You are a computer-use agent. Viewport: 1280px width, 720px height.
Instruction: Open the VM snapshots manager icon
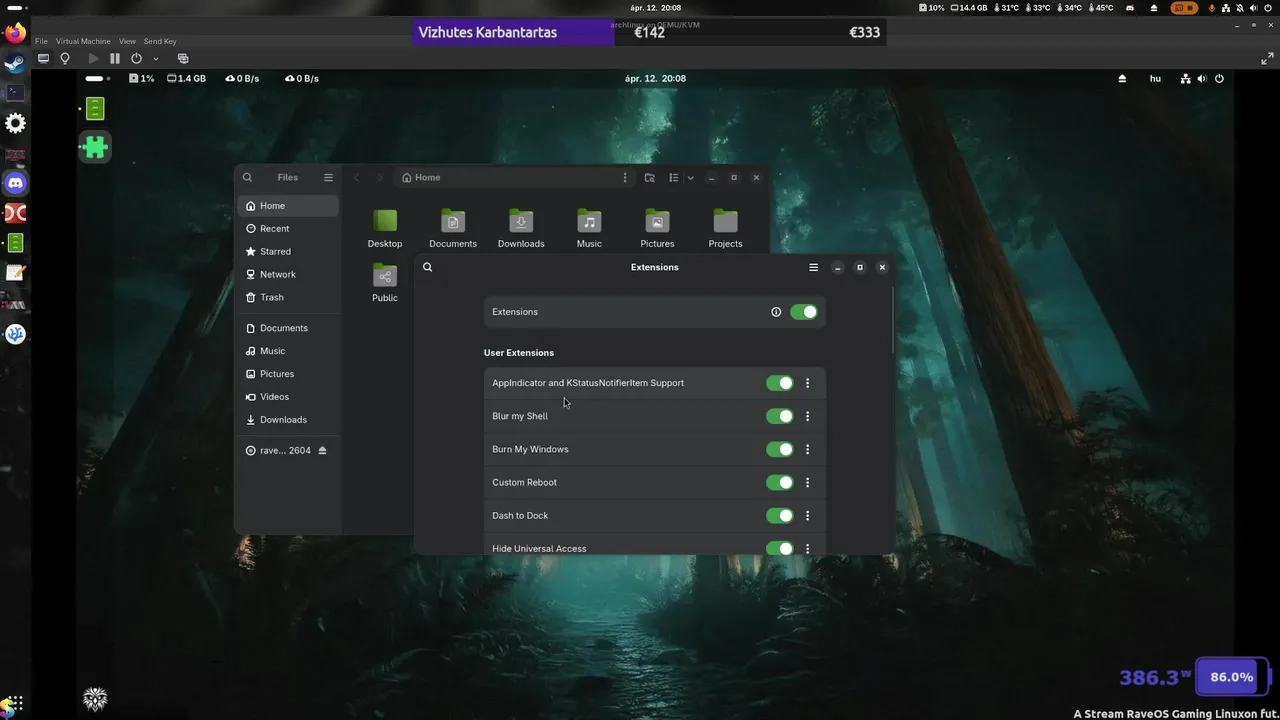point(183,58)
